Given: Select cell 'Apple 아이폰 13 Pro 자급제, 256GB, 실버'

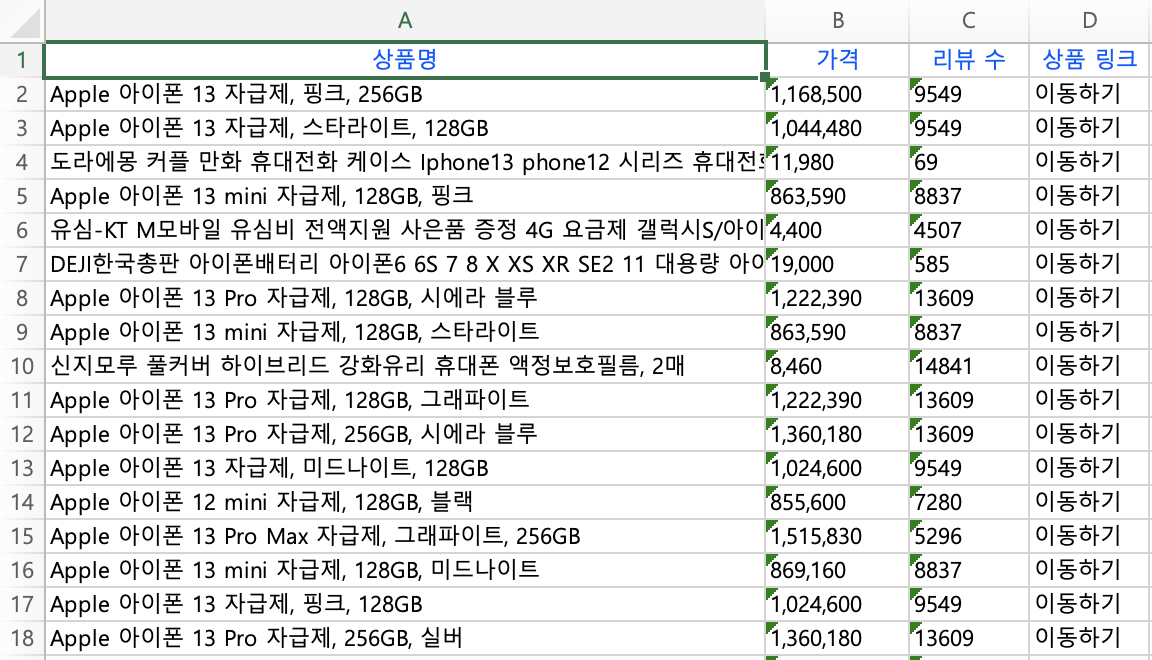Looking at the screenshot, I should point(405,637).
